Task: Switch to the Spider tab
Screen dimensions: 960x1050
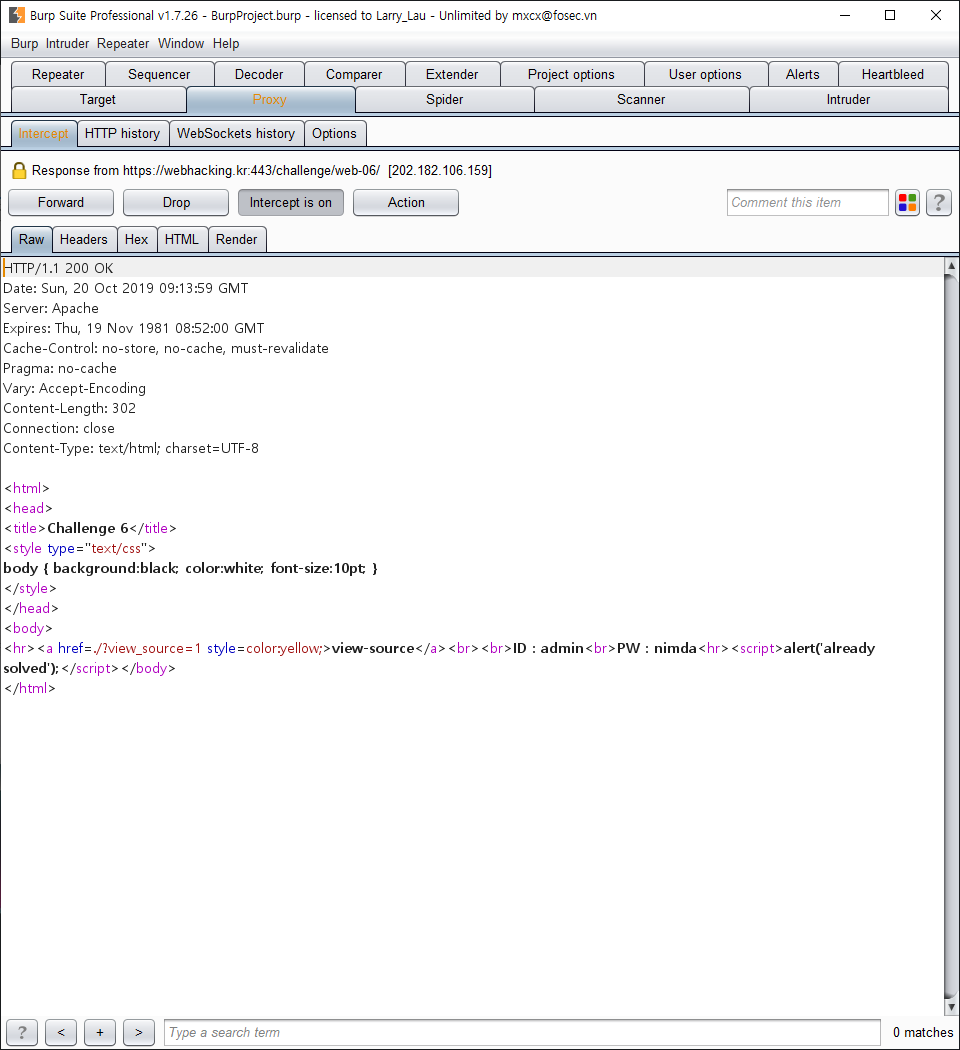Action: [445, 100]
